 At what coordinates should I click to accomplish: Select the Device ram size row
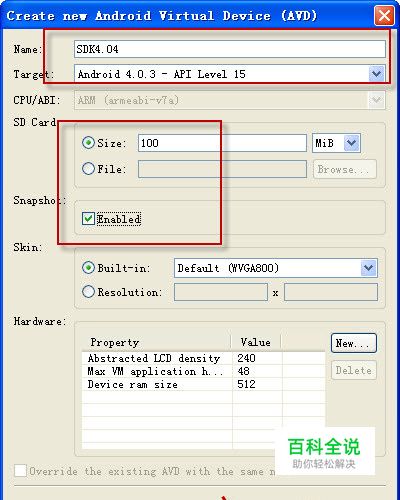click(x=203, y=384)
